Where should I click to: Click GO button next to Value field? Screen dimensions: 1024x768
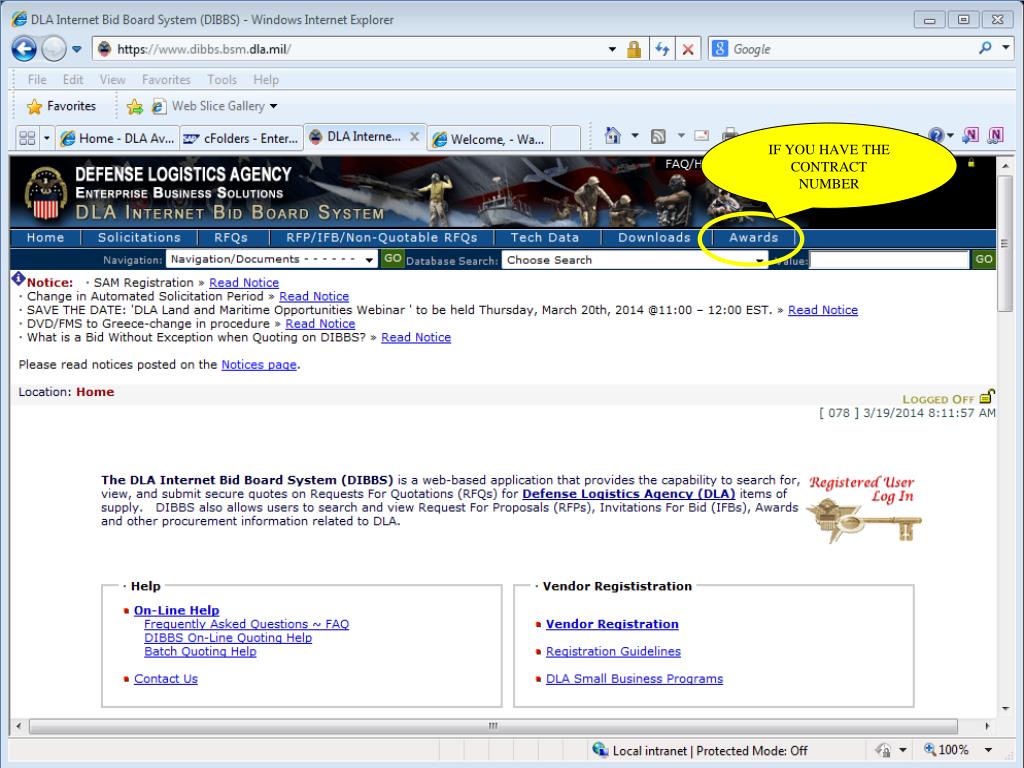pos(984,259)
